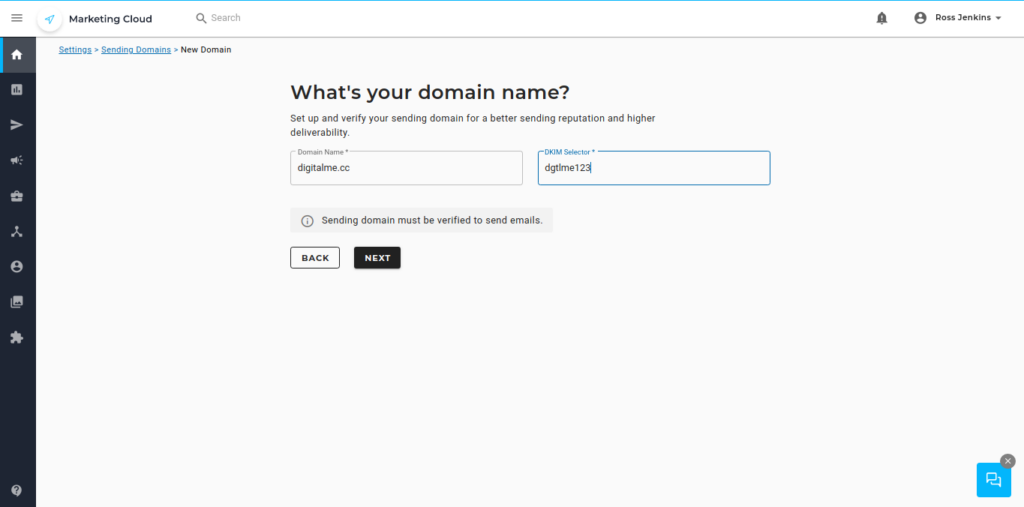Image resolution: width=1024 pixels, height=507 pixels.
Task: Navigate to Sending Domains breadcrumb link
Action: (x=136, y=50)
